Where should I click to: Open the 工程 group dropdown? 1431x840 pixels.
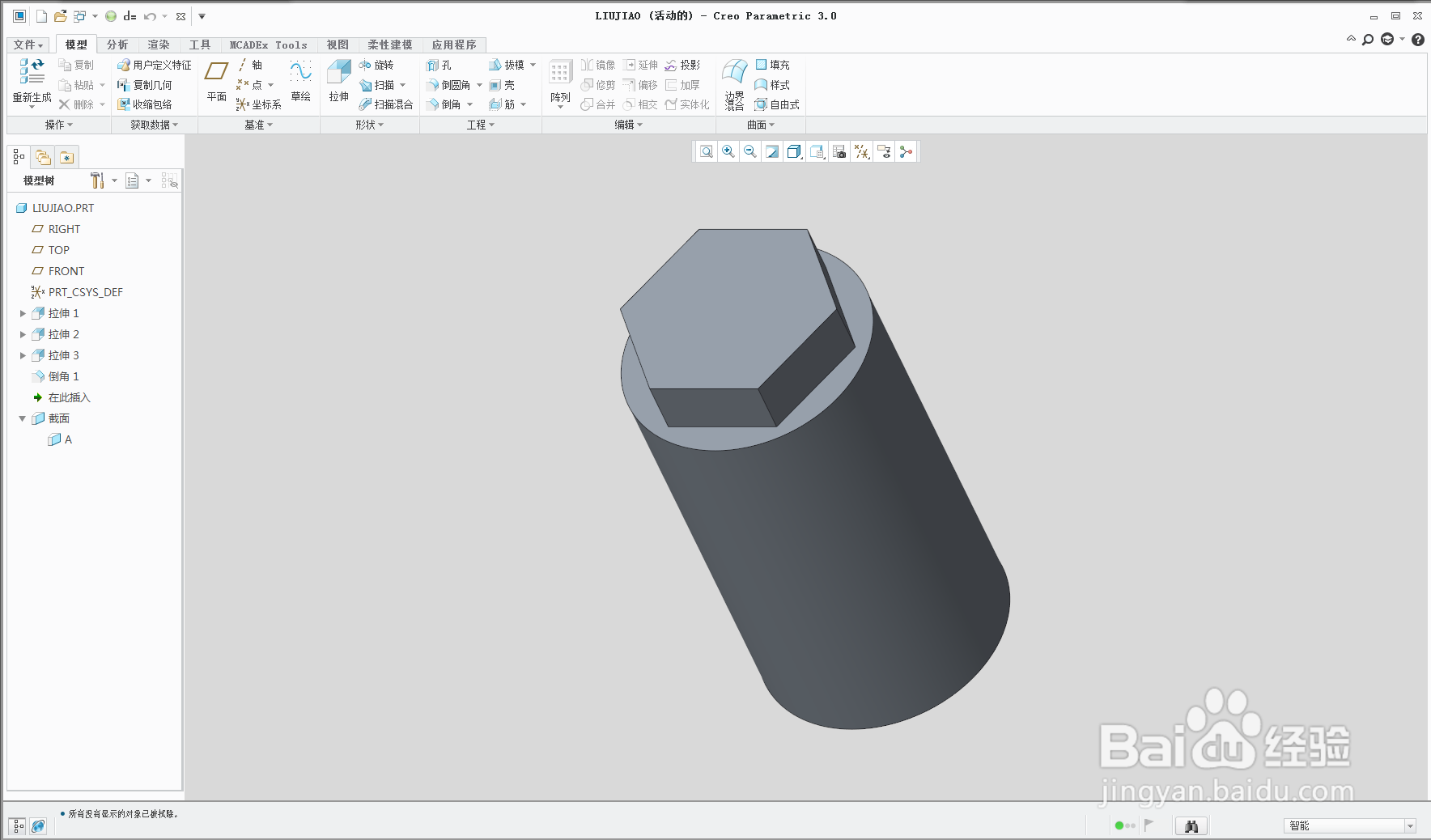point(481,125)
